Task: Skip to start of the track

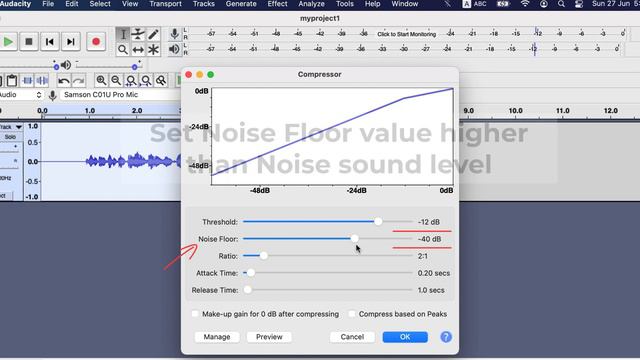Action: click(49, 42)
